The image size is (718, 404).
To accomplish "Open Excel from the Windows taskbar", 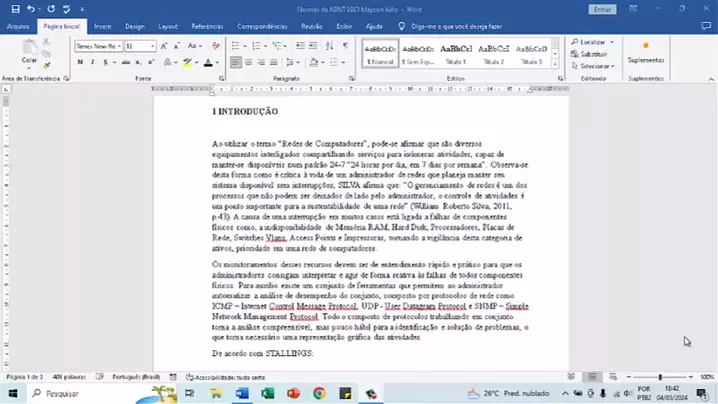I will pyautogui.click(x=268, y=393).
